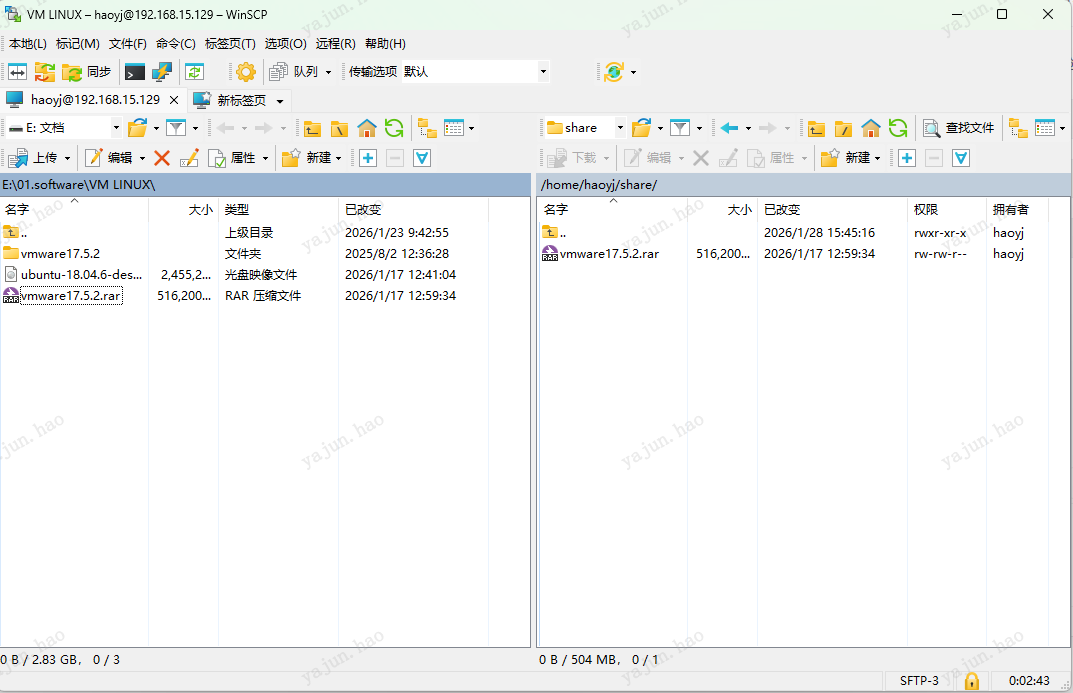Click remote invert selection icon
Viewport: 1073px width, 693px height.
point(961,158)
